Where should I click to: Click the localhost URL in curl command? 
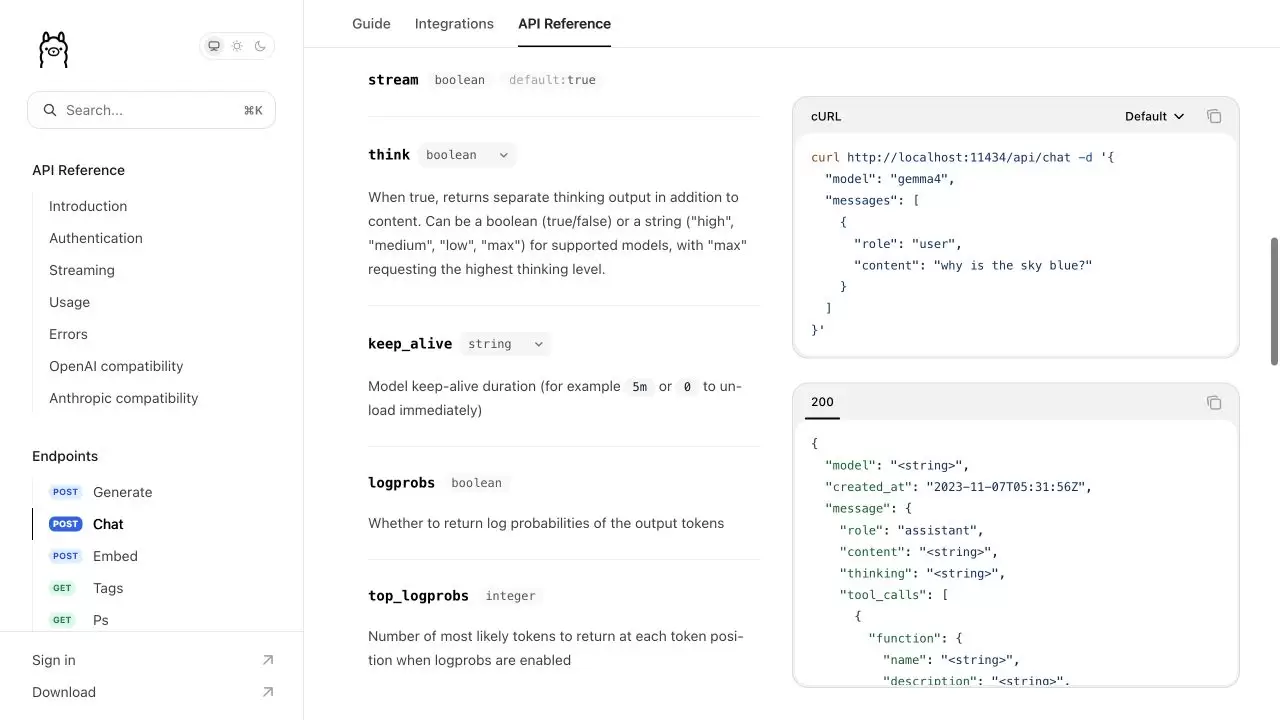958,157
